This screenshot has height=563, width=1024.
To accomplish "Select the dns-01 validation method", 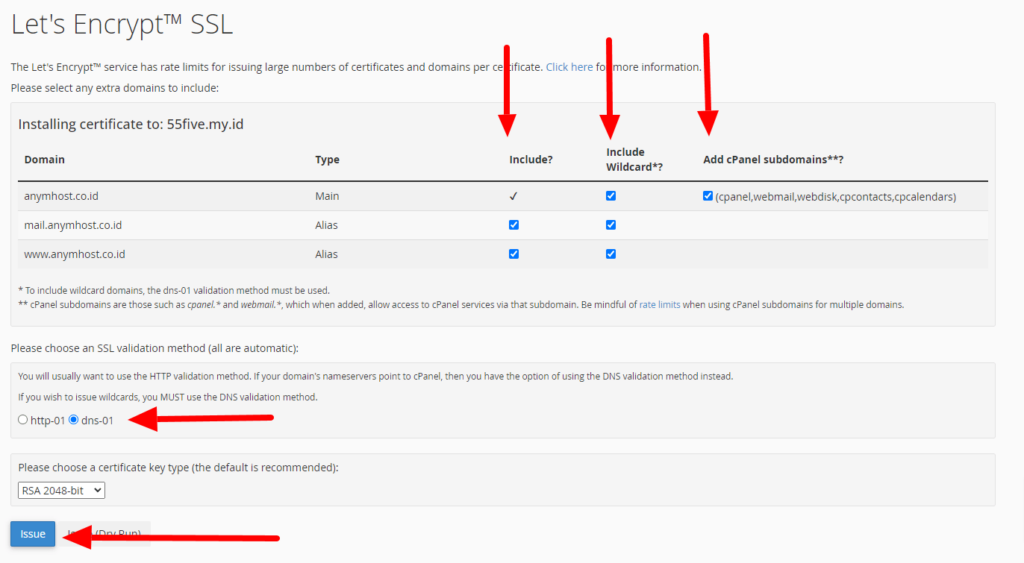I will coord(73,420).
